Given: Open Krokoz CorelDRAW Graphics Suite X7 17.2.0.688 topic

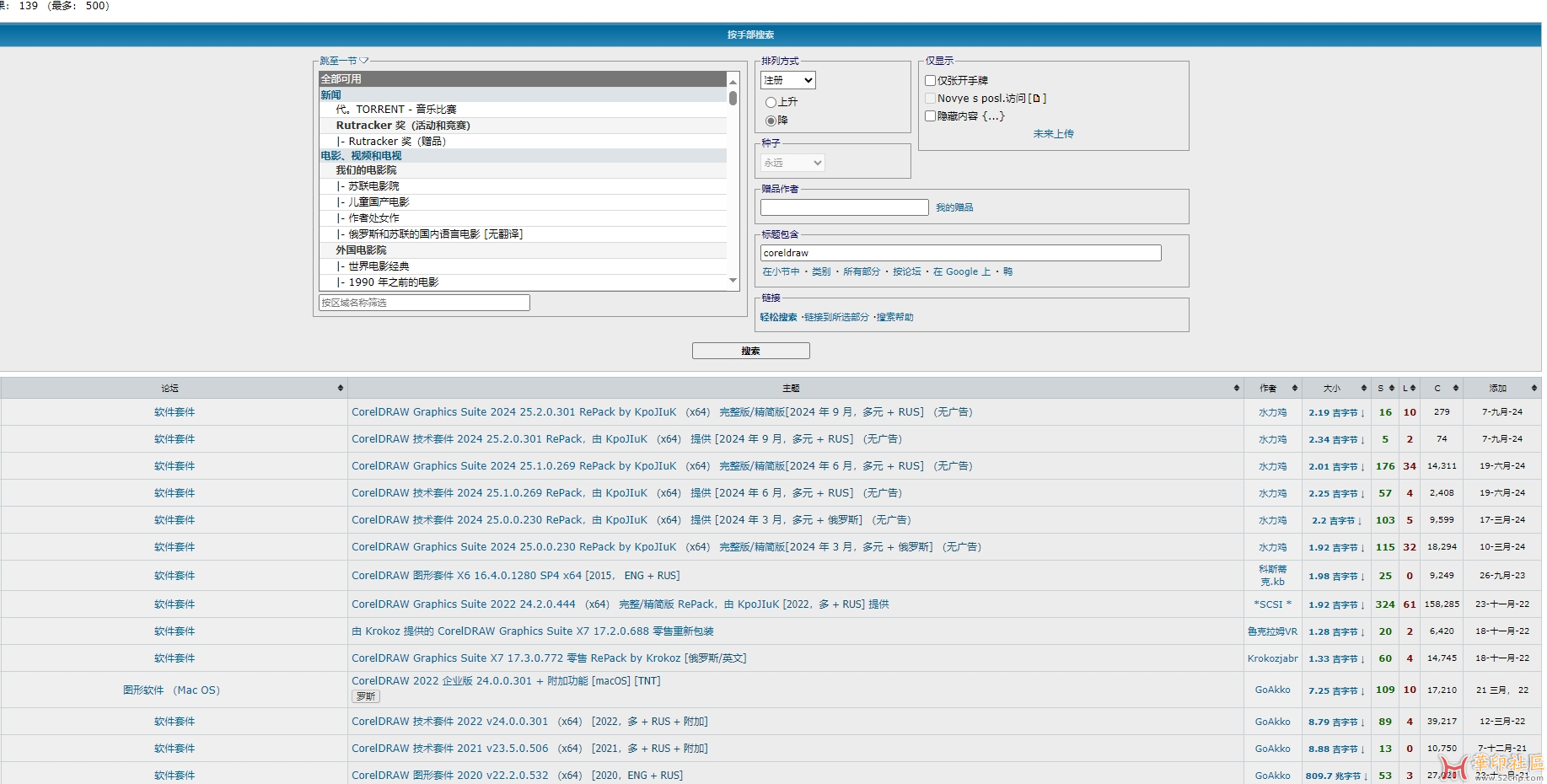Looking at the screenshot, I should point(533,631).
